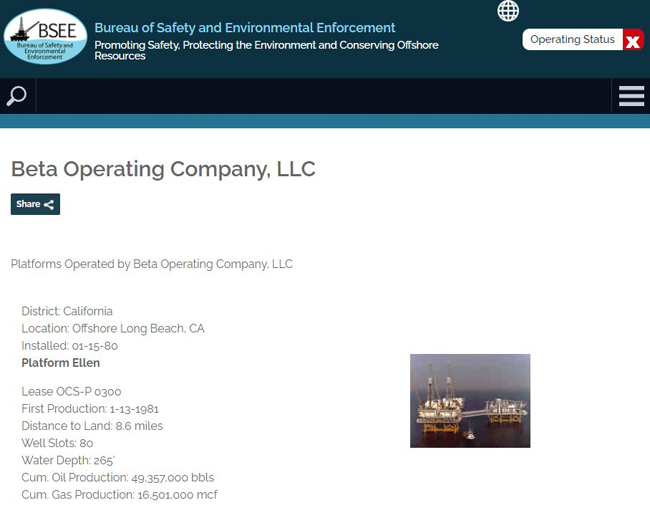Click the BSEE logo
650x508 pixels.
[45, 36]
